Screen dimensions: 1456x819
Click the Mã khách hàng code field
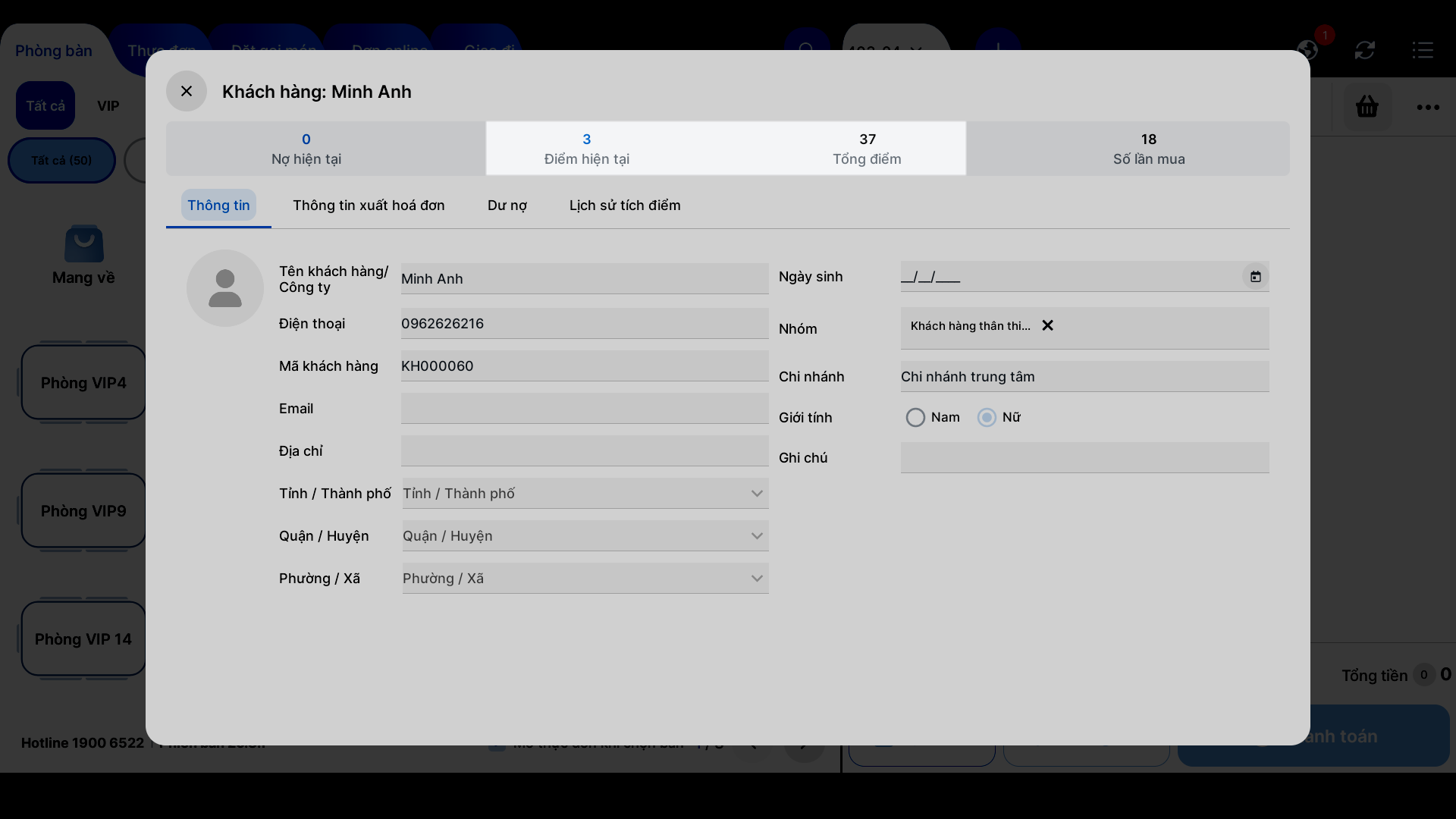coord(585,366)
